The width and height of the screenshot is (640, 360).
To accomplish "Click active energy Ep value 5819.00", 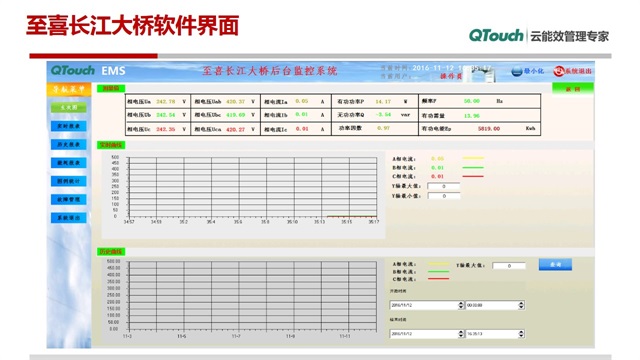I will [x=489, y=129].
